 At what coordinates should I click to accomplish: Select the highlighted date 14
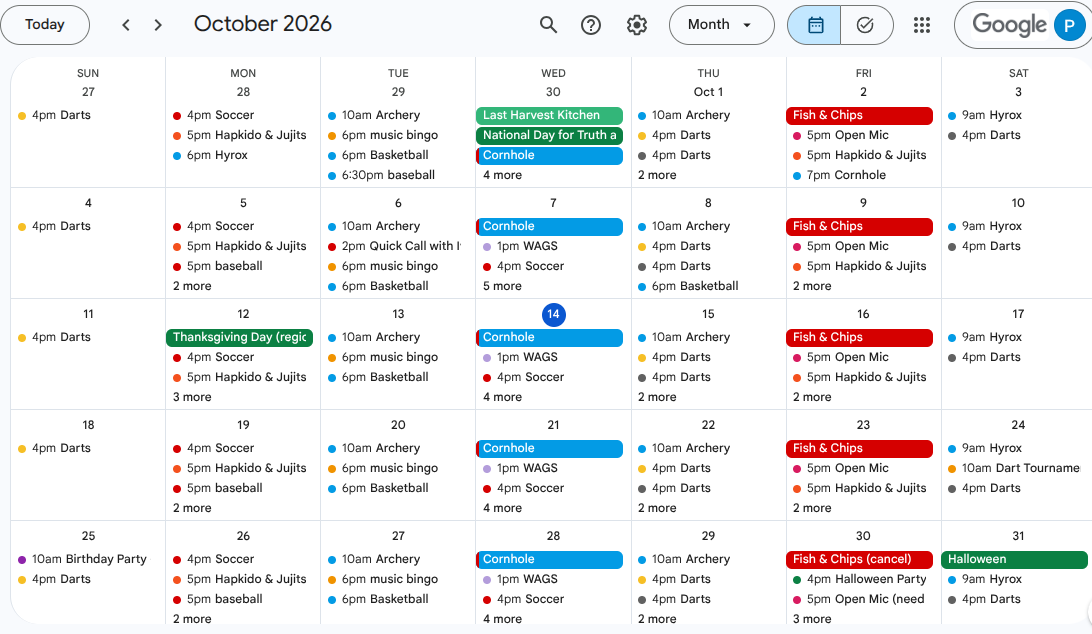553,314
